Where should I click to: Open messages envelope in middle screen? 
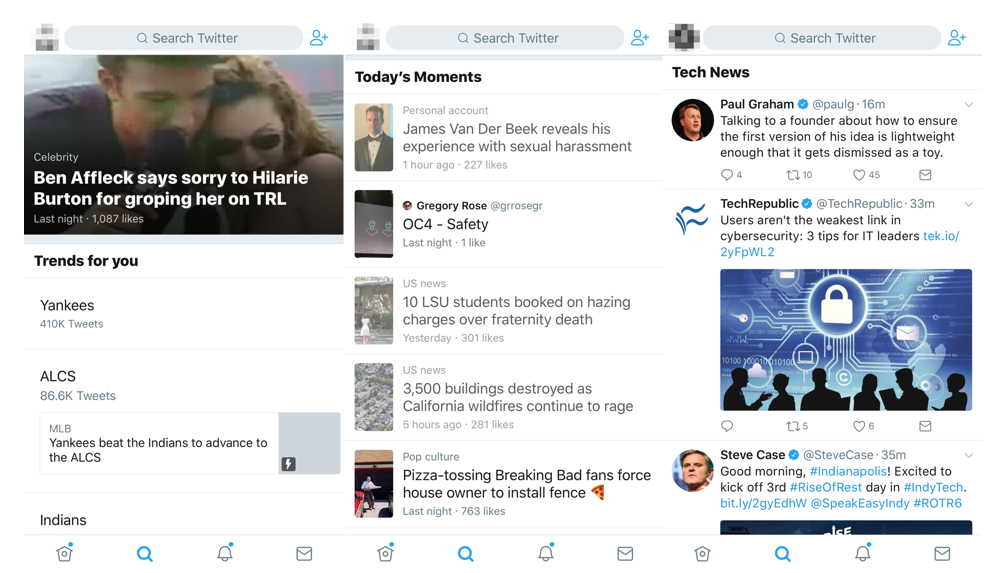pyautogui.click(x=626, y=553)
